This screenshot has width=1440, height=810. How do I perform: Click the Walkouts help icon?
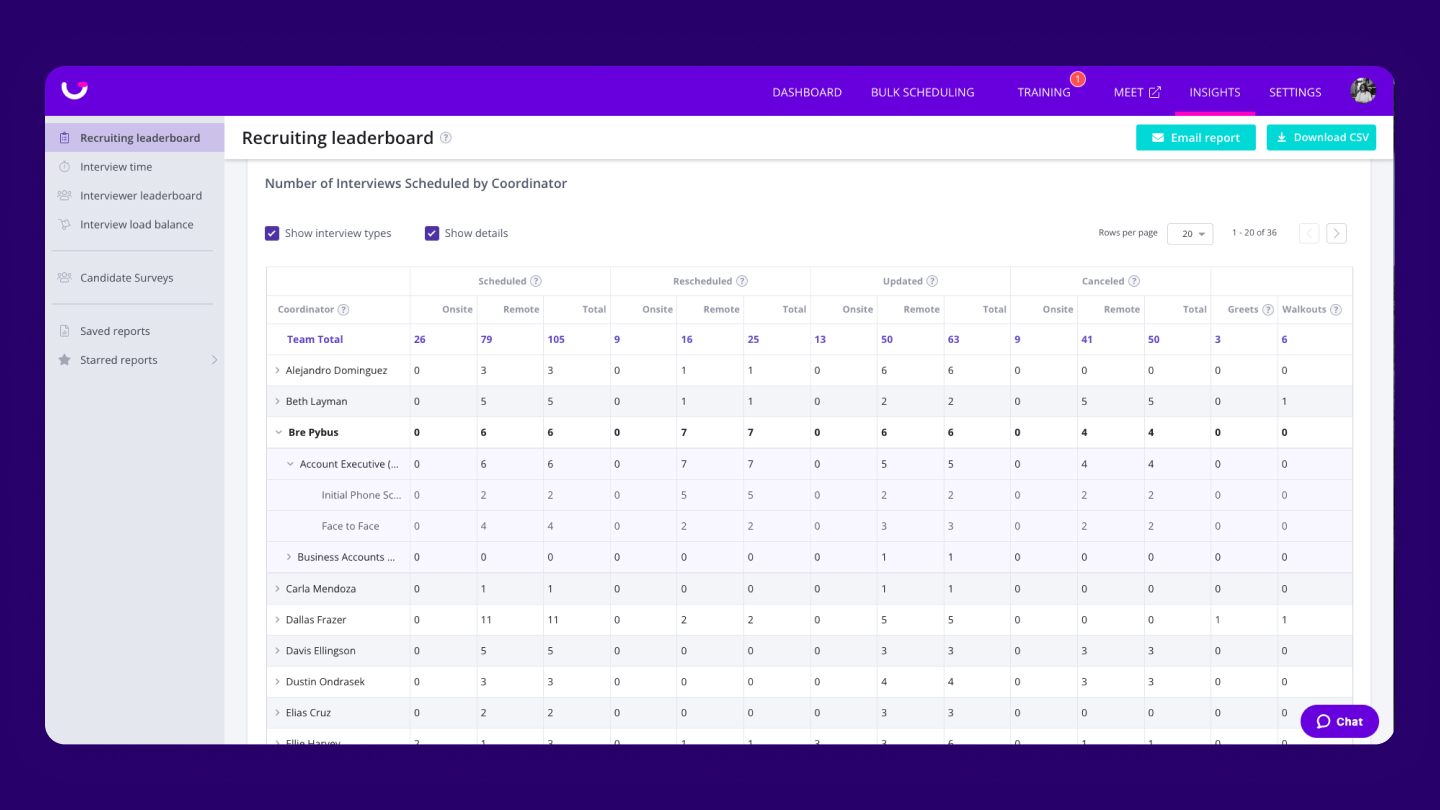pyautogui.click(x=1336, y=310)
